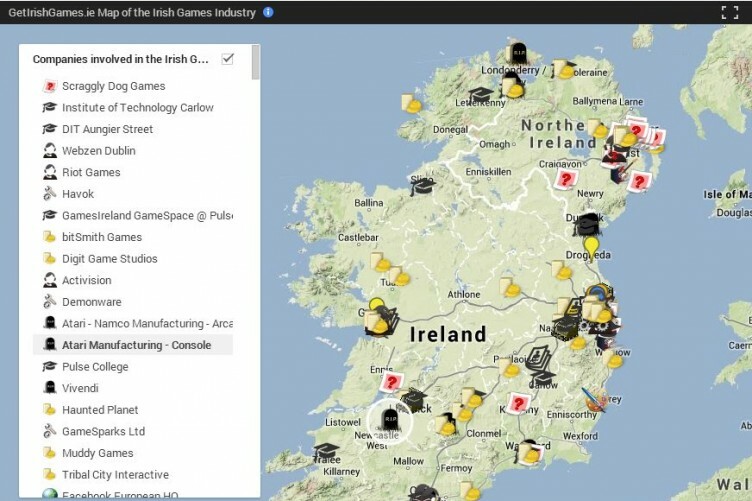Toggle the Companies layer checkbox
Viewport: 752px width, 501px height.
click(x=228, y=59)
